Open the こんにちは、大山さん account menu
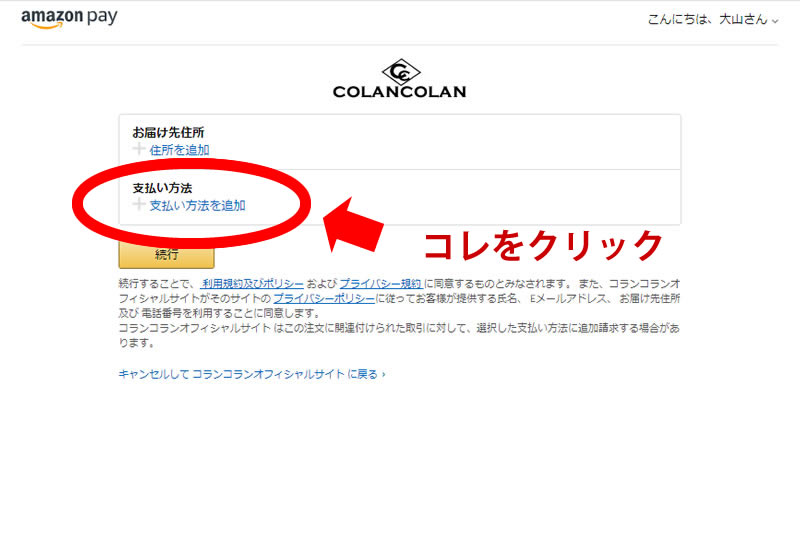Image resolution: width=800 pixels, height=544 pixels. point(713,19)
